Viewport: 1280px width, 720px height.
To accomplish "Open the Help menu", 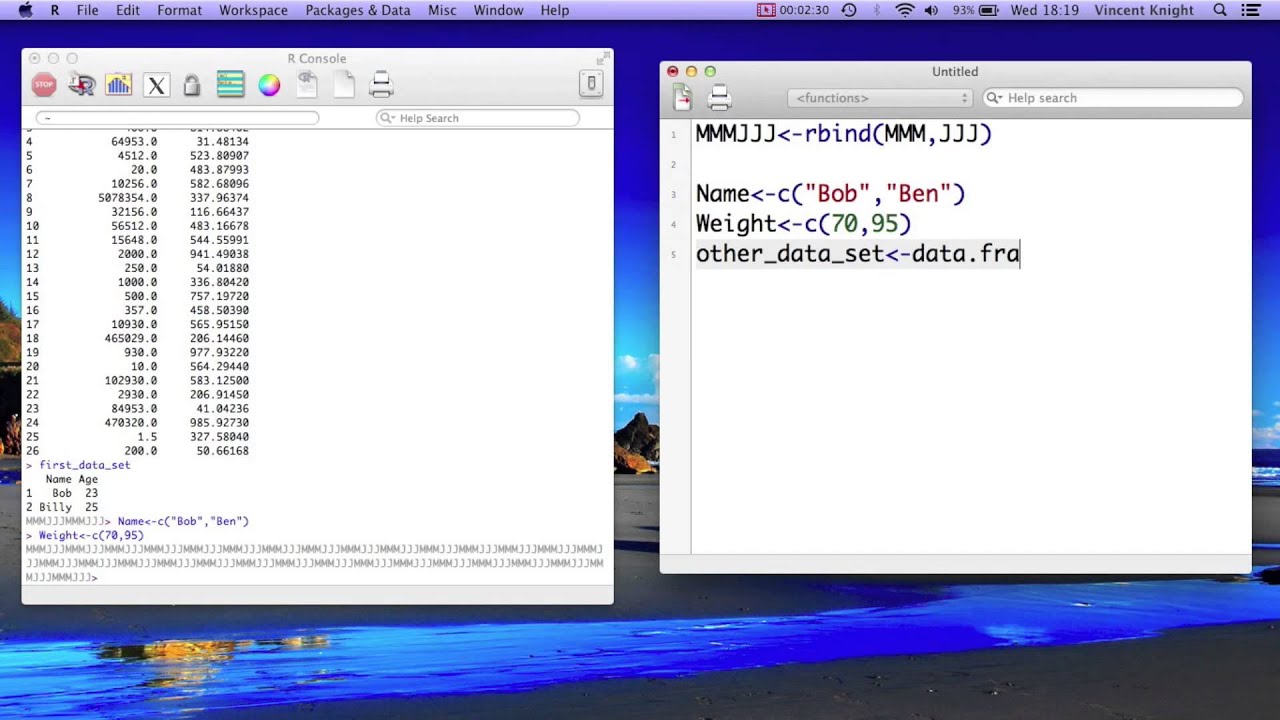I will (x=555, y=10).
